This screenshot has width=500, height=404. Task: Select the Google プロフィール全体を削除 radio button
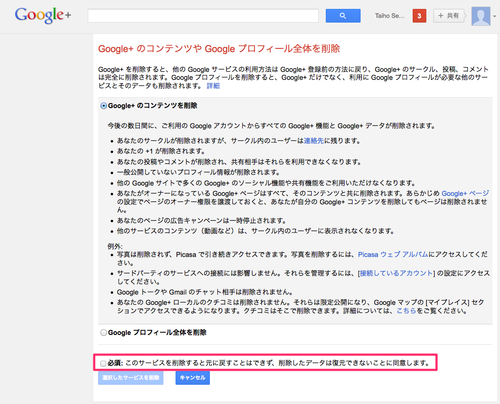click(x=104, y=333)
